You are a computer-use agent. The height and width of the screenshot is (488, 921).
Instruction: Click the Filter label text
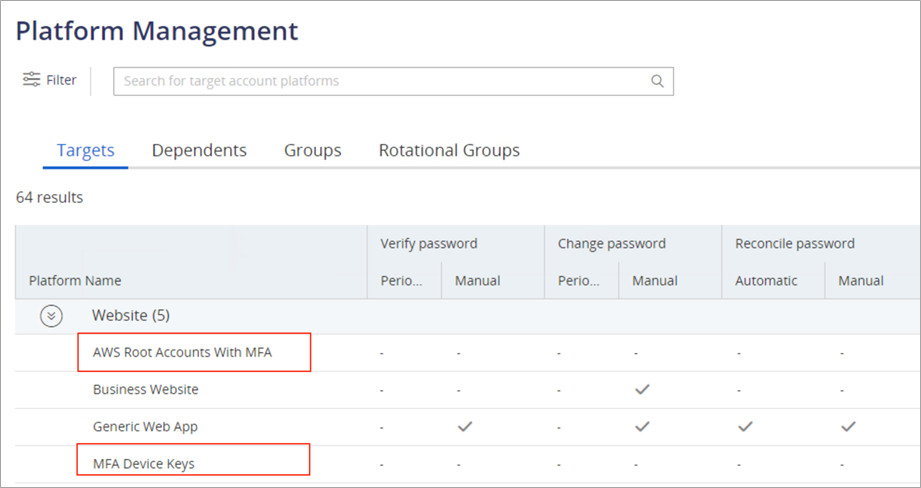pyautogui.click(x=61, y=80)
